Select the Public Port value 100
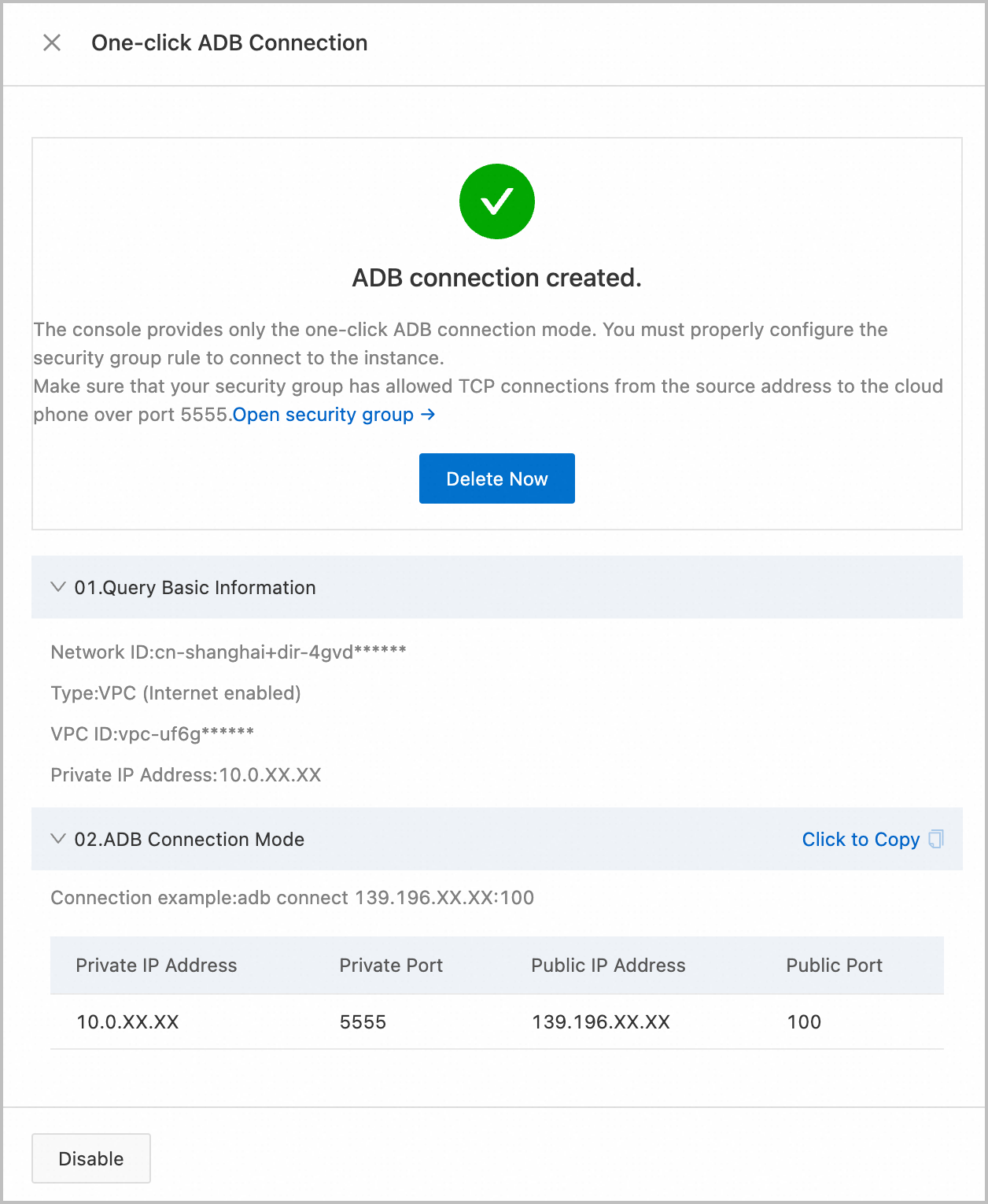 tap(804, 1021)
